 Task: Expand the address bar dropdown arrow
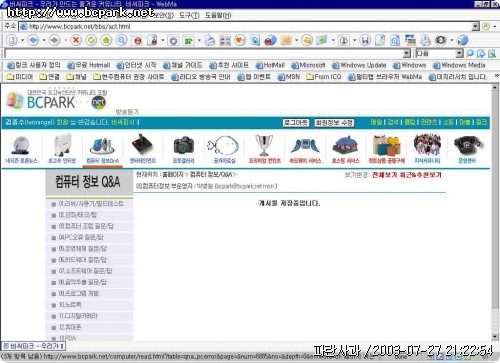click(476, 26)
